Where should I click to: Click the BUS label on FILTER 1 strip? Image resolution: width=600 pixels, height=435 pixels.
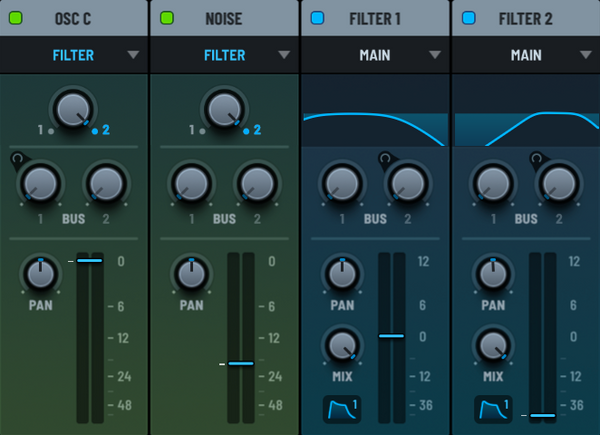pyautogui.click(x=375, y=219)
